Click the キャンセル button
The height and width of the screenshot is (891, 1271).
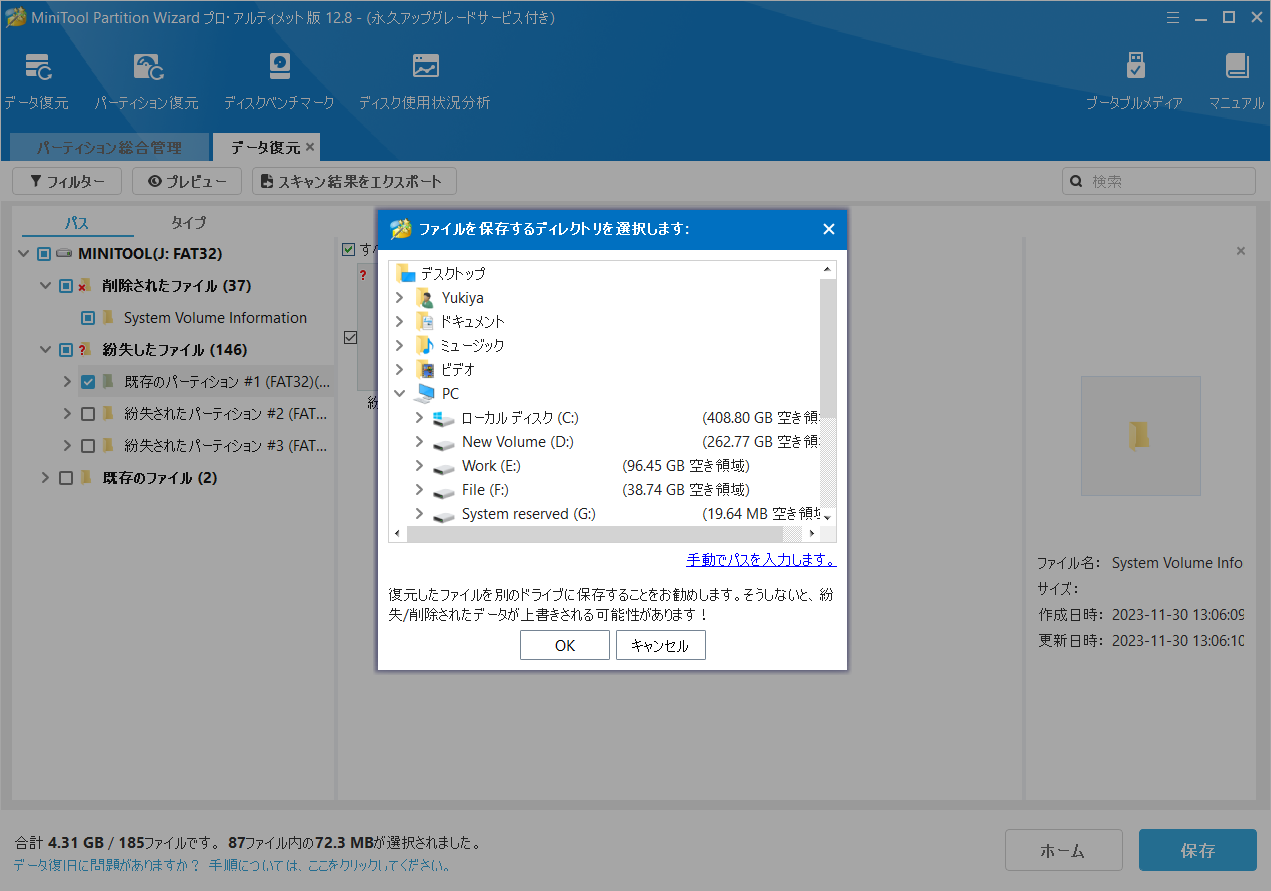pyautogui.click(x=661, y=645)
